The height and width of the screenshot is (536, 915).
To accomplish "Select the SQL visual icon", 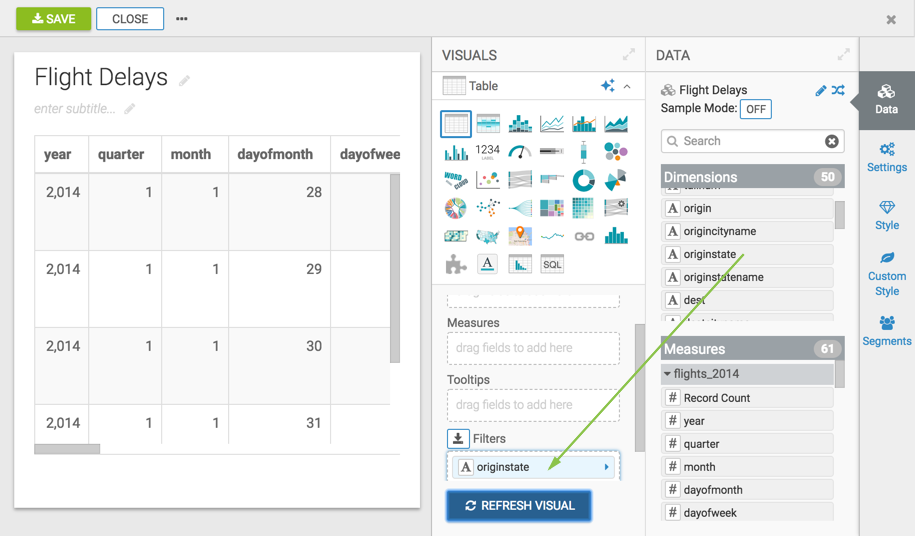I will [x=552, y=264].
